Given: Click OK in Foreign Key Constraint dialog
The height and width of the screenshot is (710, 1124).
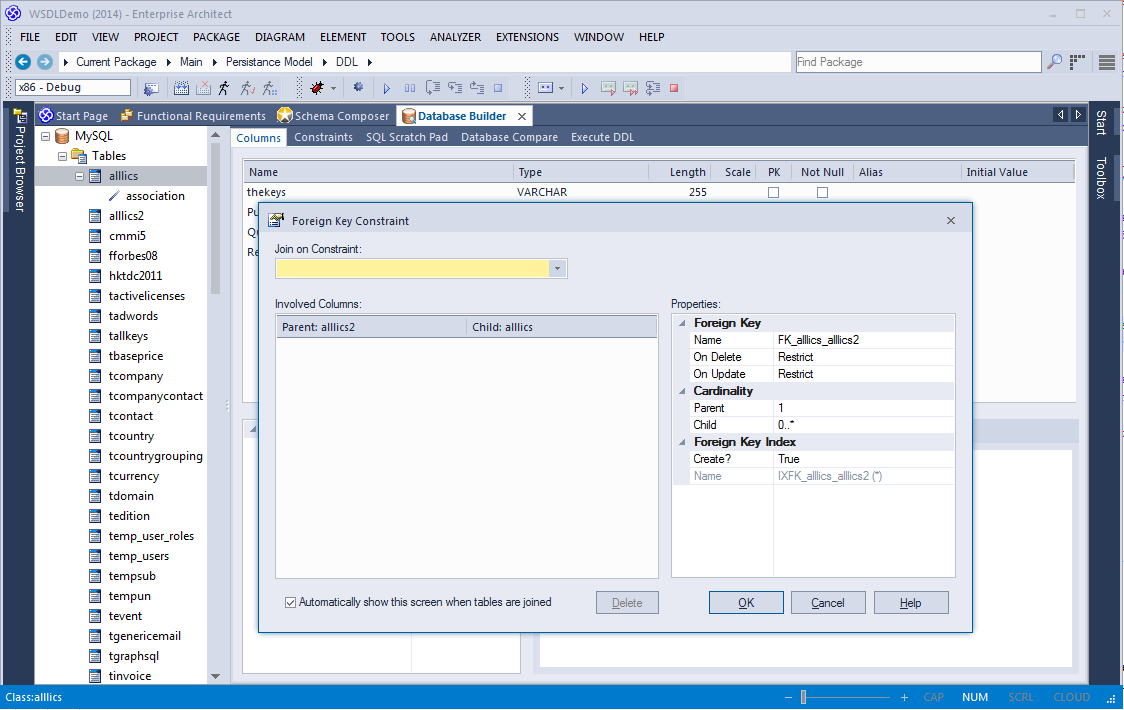Looking at the screenshot, I should (746, 602).
